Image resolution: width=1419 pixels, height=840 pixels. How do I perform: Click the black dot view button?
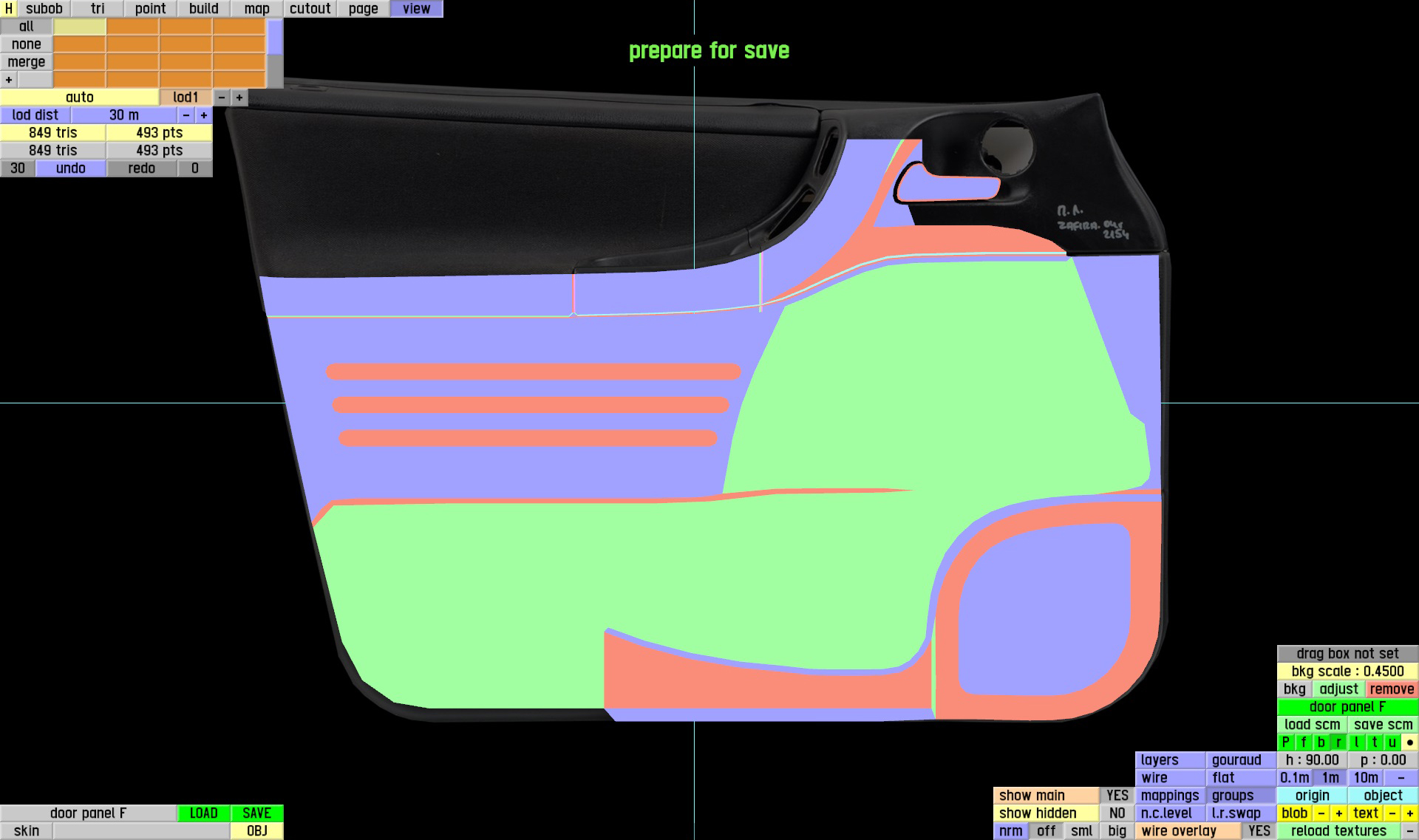1409,742
